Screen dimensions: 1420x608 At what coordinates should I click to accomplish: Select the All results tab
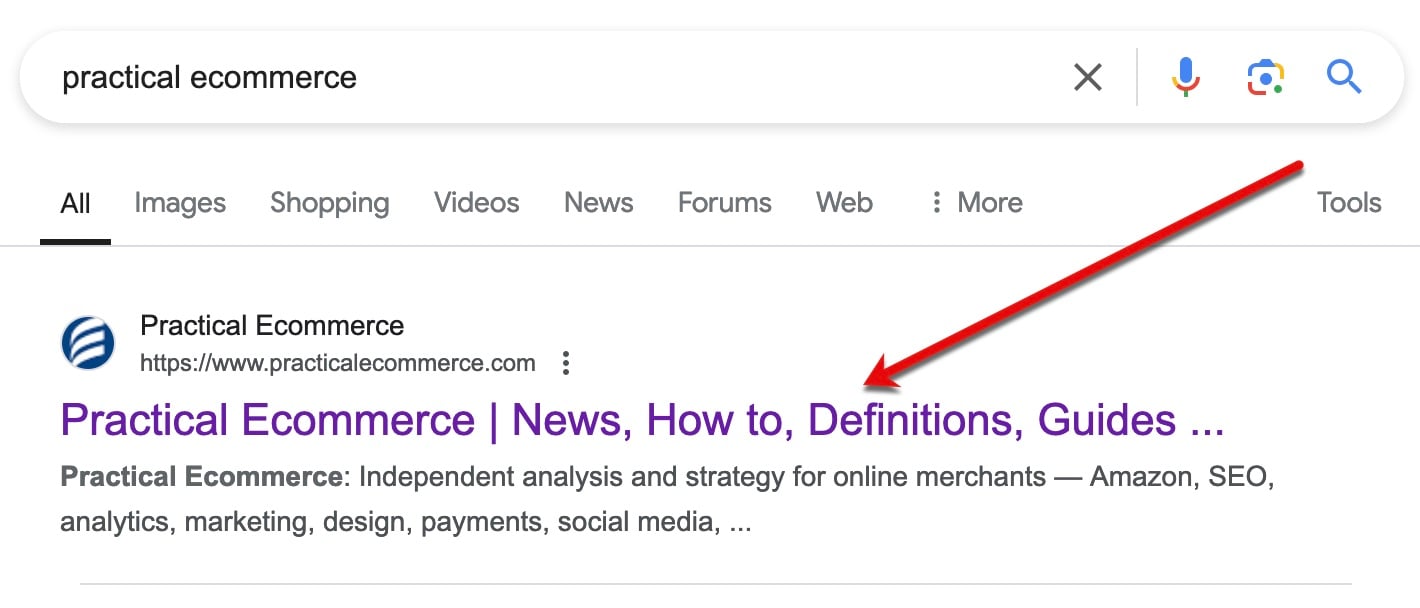click(x=75, y=203)
